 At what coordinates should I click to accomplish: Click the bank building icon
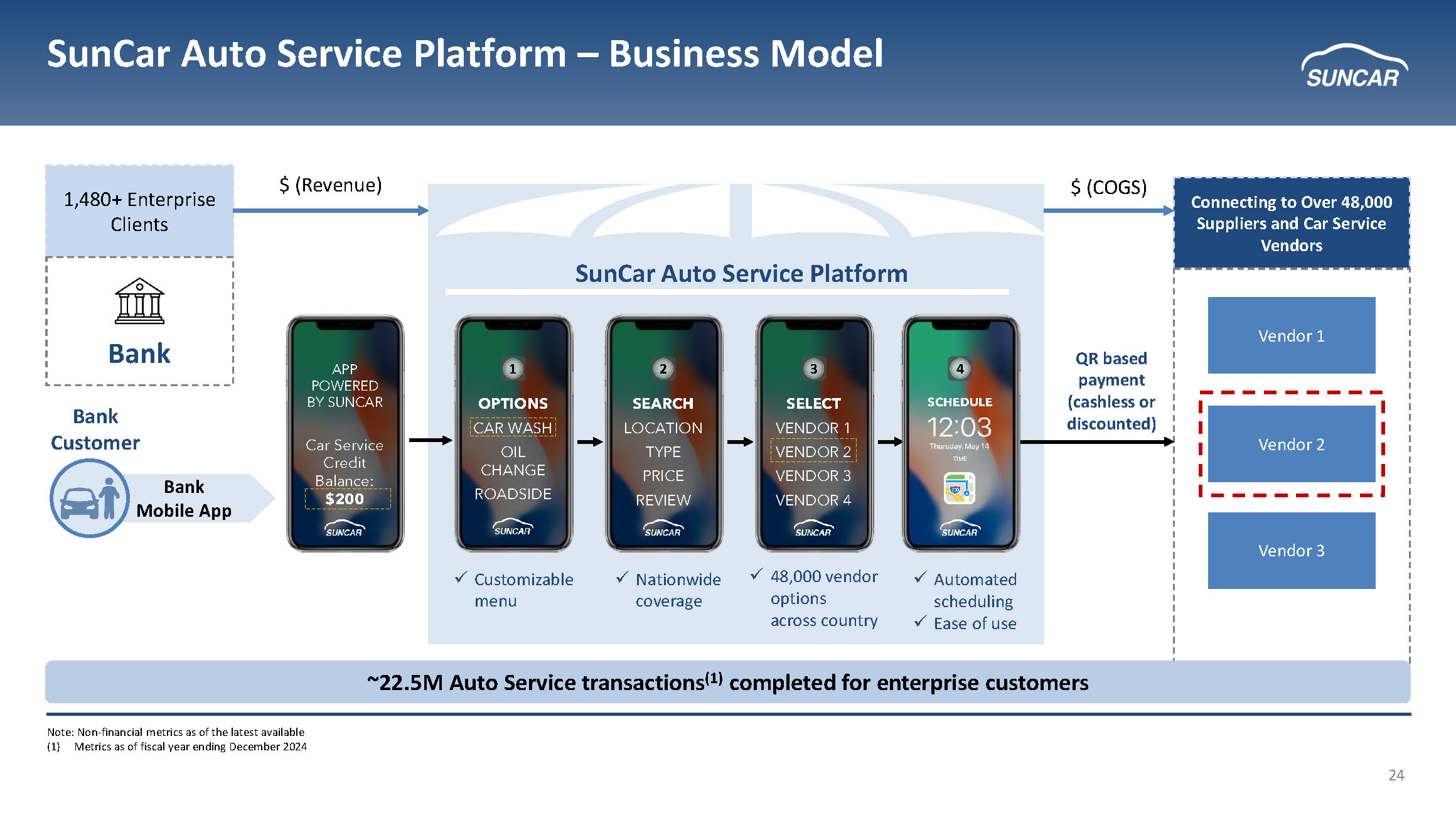(x=139, y=301)
